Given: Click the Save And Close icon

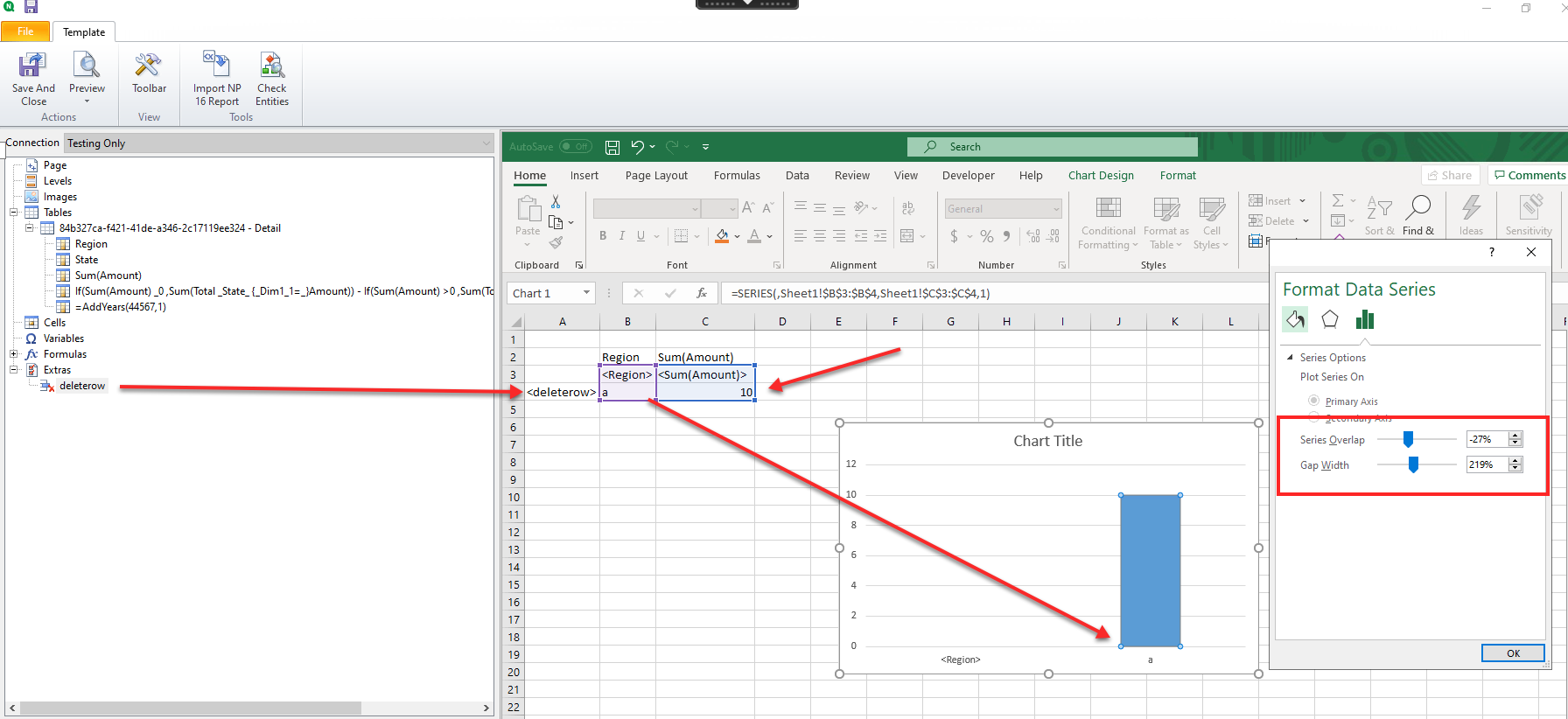Looking at the screenshot, I should [33, 66].
